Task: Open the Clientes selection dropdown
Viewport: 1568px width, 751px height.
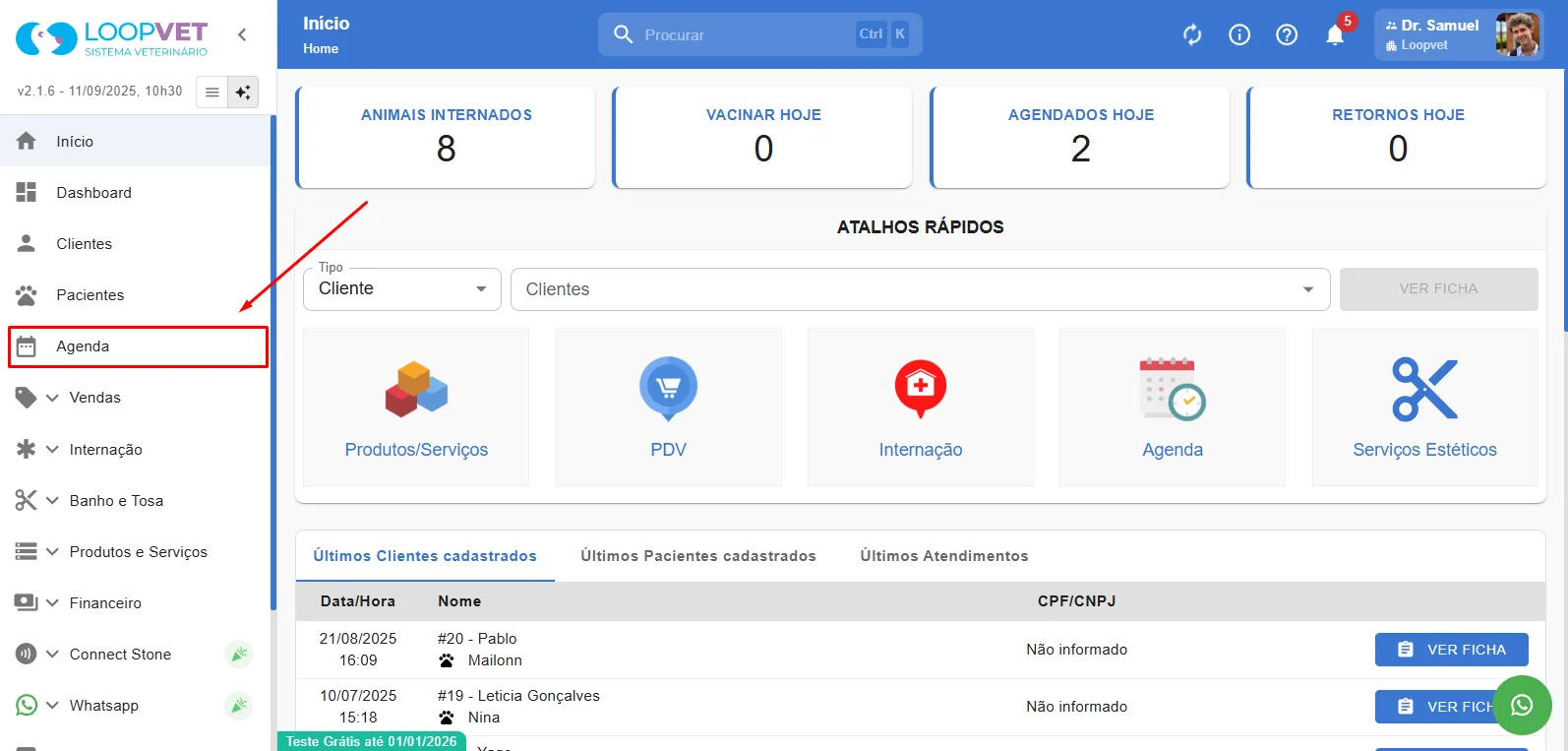Action: 921,289
